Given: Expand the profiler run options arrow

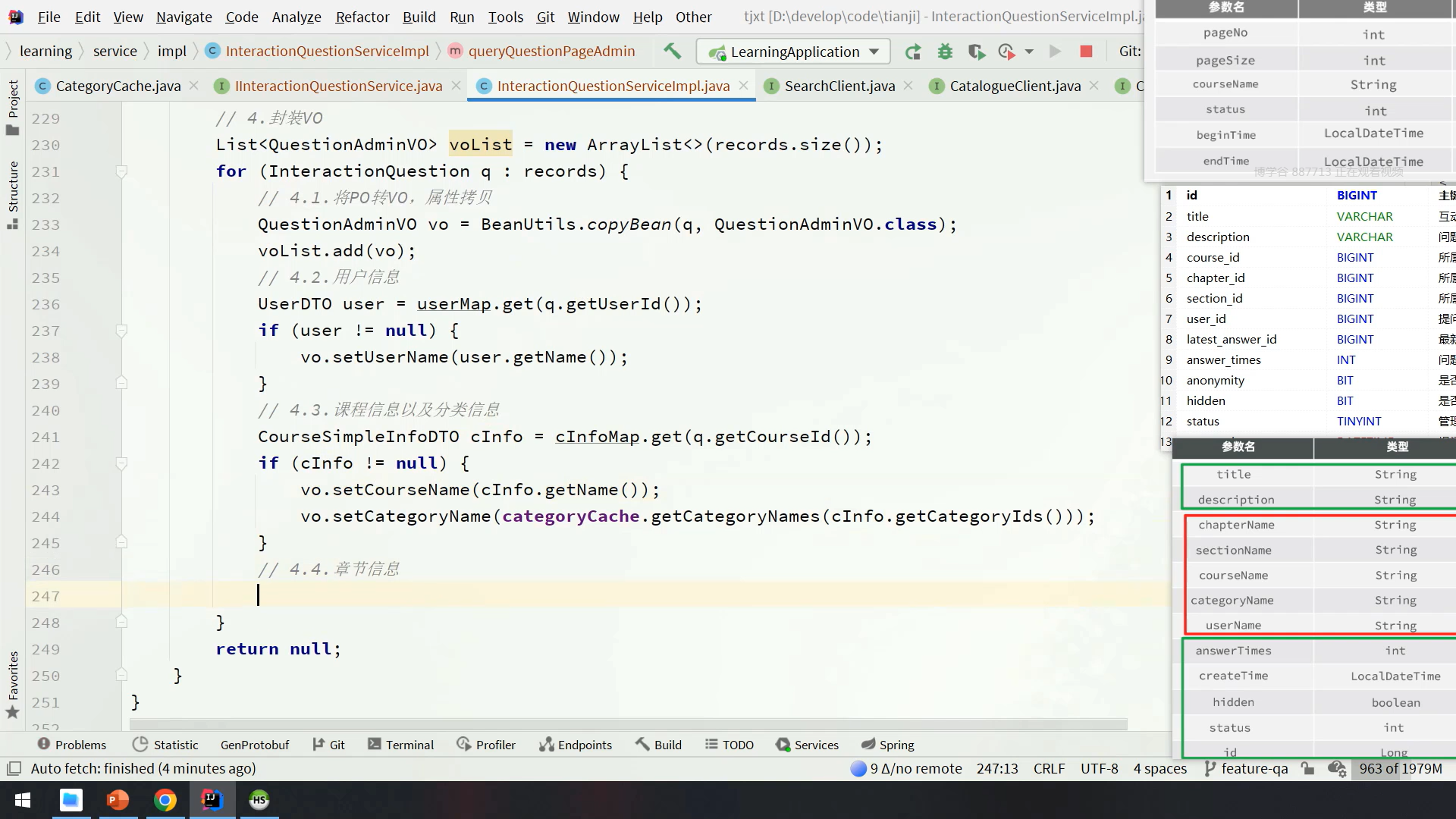Looking at the screenshot, I should point(1029,52).
